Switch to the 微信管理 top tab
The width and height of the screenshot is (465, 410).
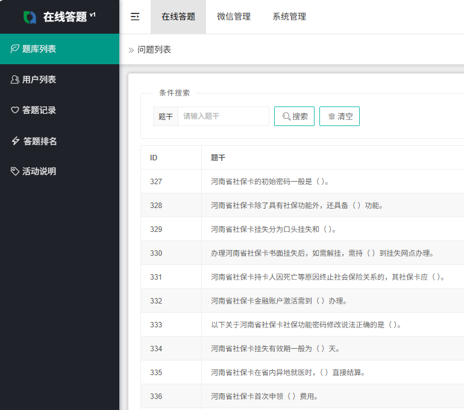(x=234, y=17)
